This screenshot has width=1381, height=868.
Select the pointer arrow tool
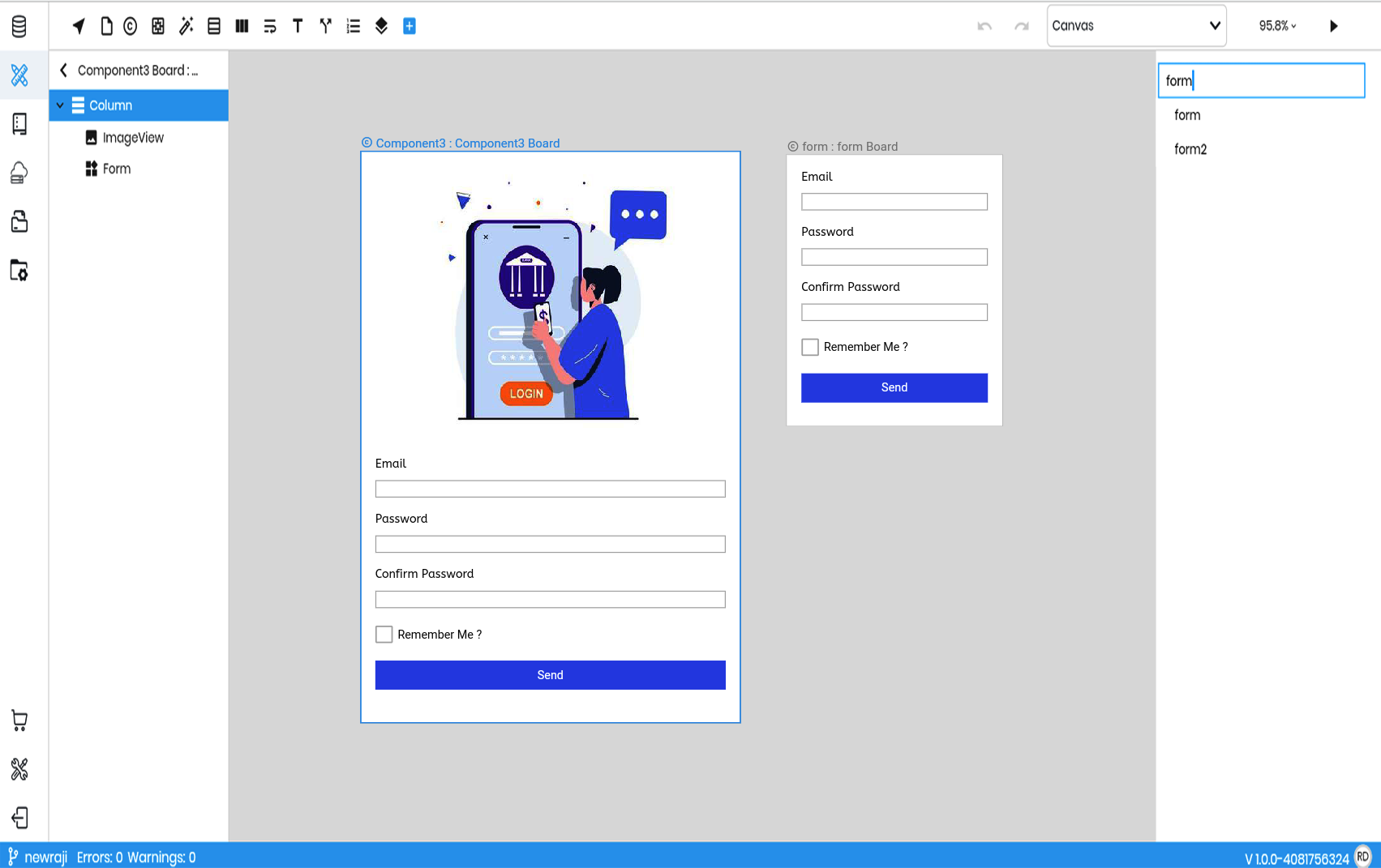pyautogui.click(x=79, y=27)
